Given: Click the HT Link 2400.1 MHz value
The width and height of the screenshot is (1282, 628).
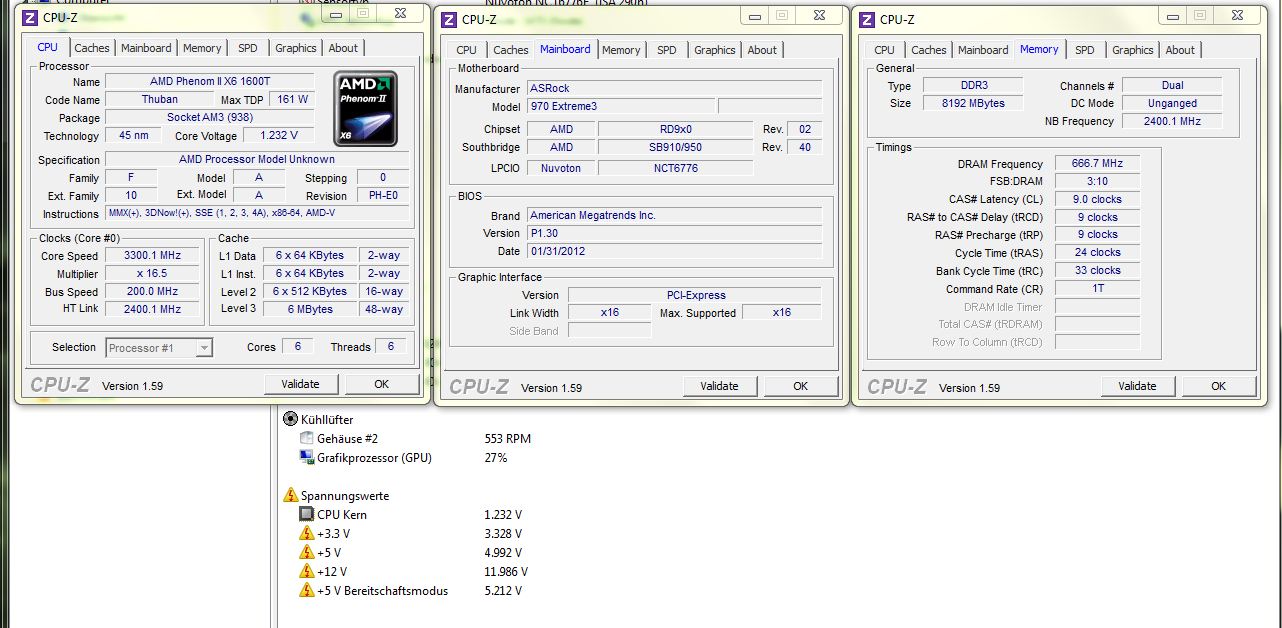Looking at the screenshot, I should [x=152, y=309].
